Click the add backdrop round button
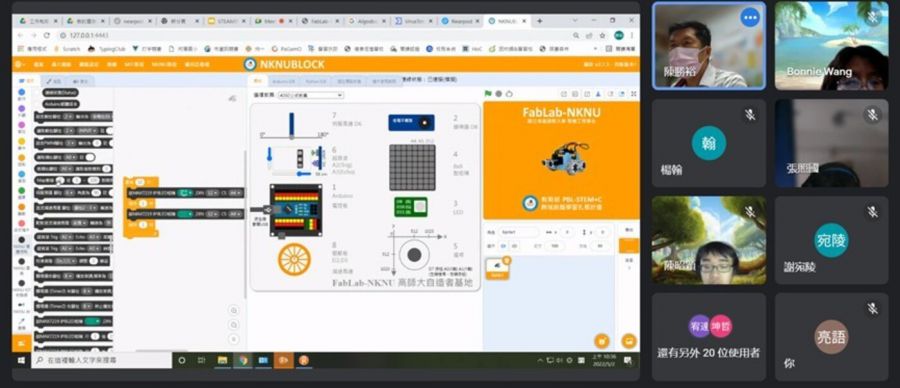This screenshot has width=900, height=388. coord(629,340)
